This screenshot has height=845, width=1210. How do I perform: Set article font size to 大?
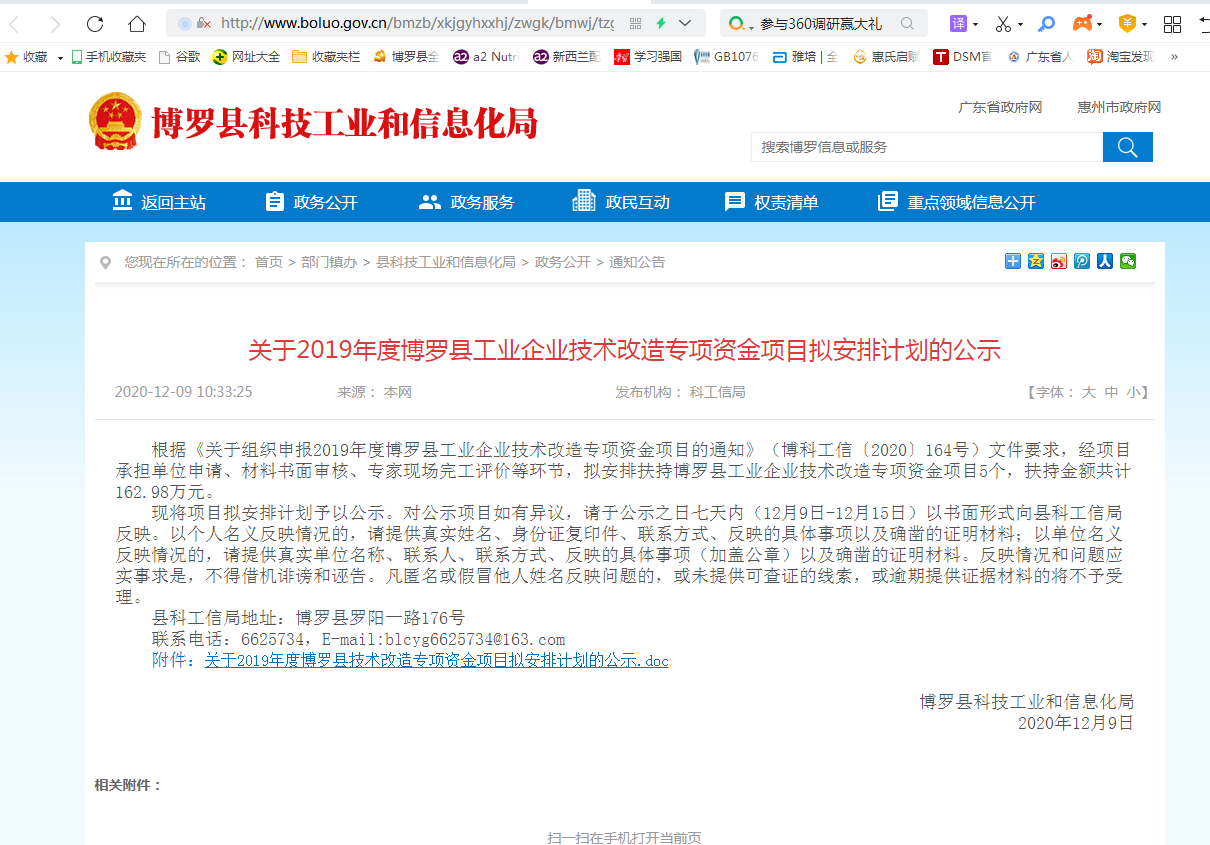point(1088,392)
